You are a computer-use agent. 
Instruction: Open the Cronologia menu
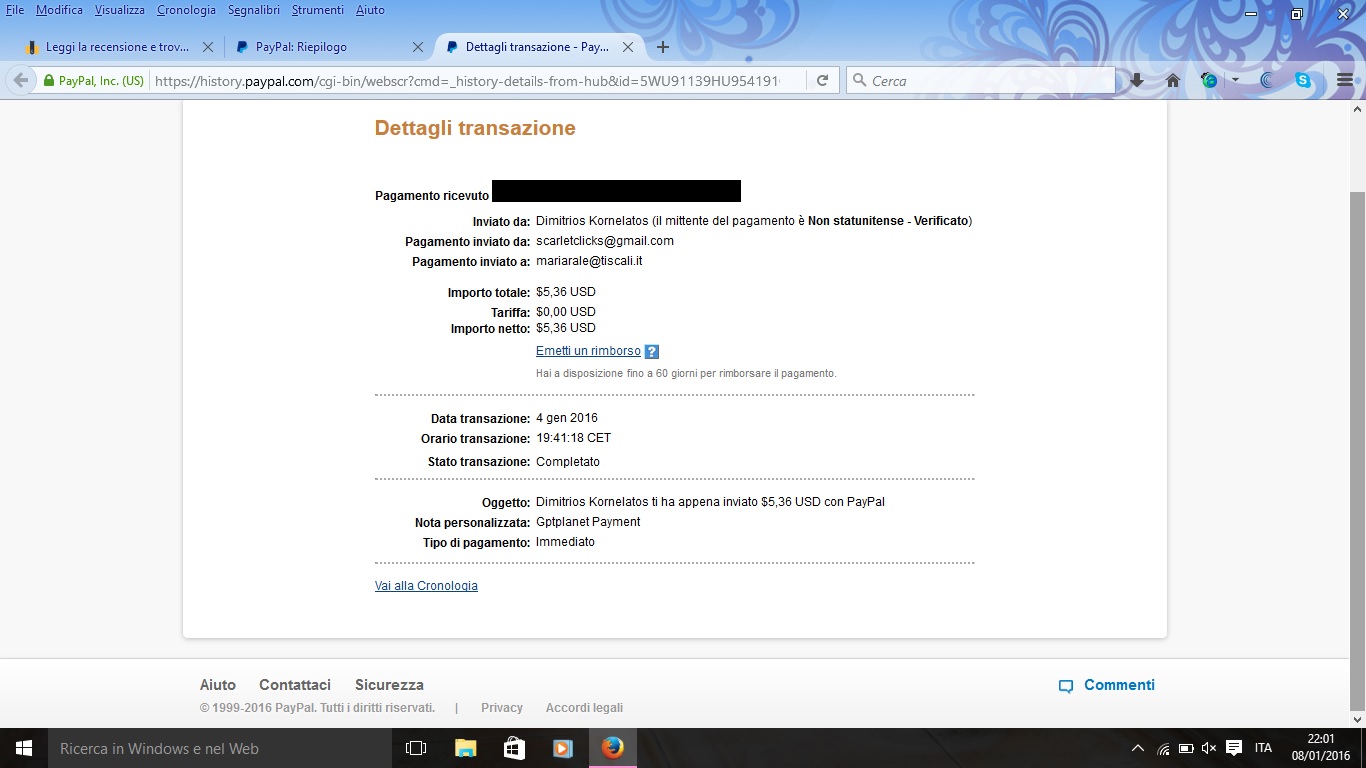[x=186, y=10]
